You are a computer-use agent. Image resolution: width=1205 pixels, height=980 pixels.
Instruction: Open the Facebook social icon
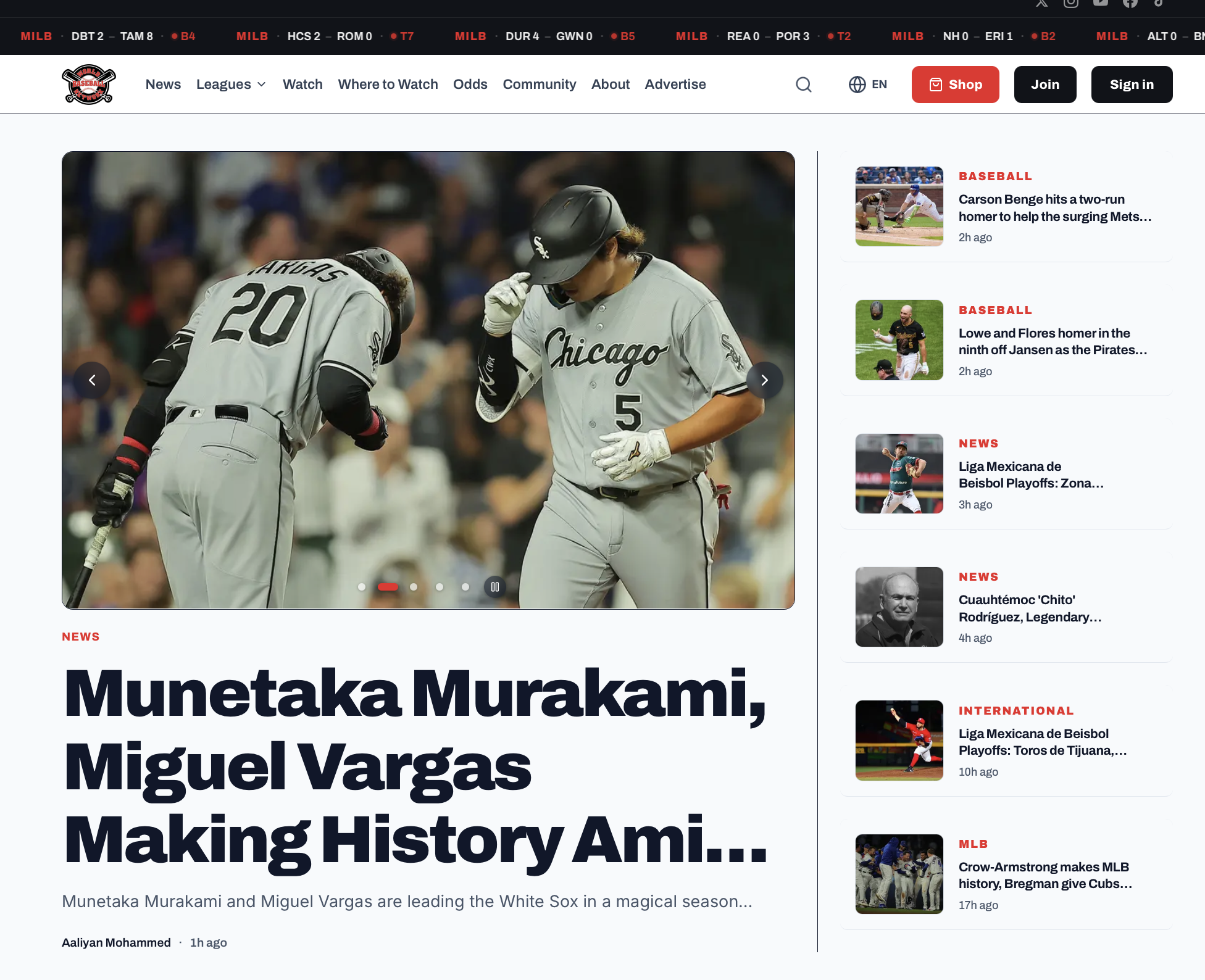pyautogui.click(x=1130, y=2)
